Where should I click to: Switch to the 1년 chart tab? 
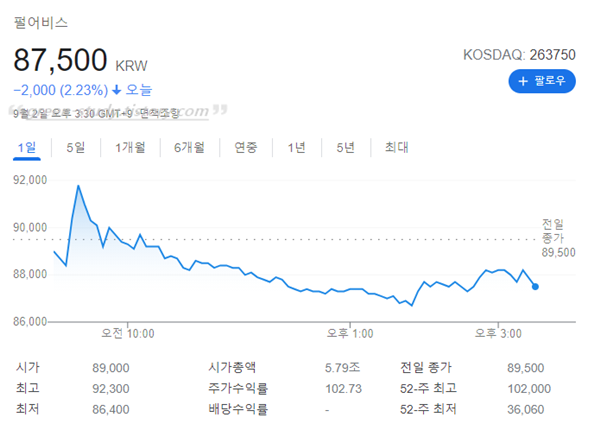pos(297,147)
